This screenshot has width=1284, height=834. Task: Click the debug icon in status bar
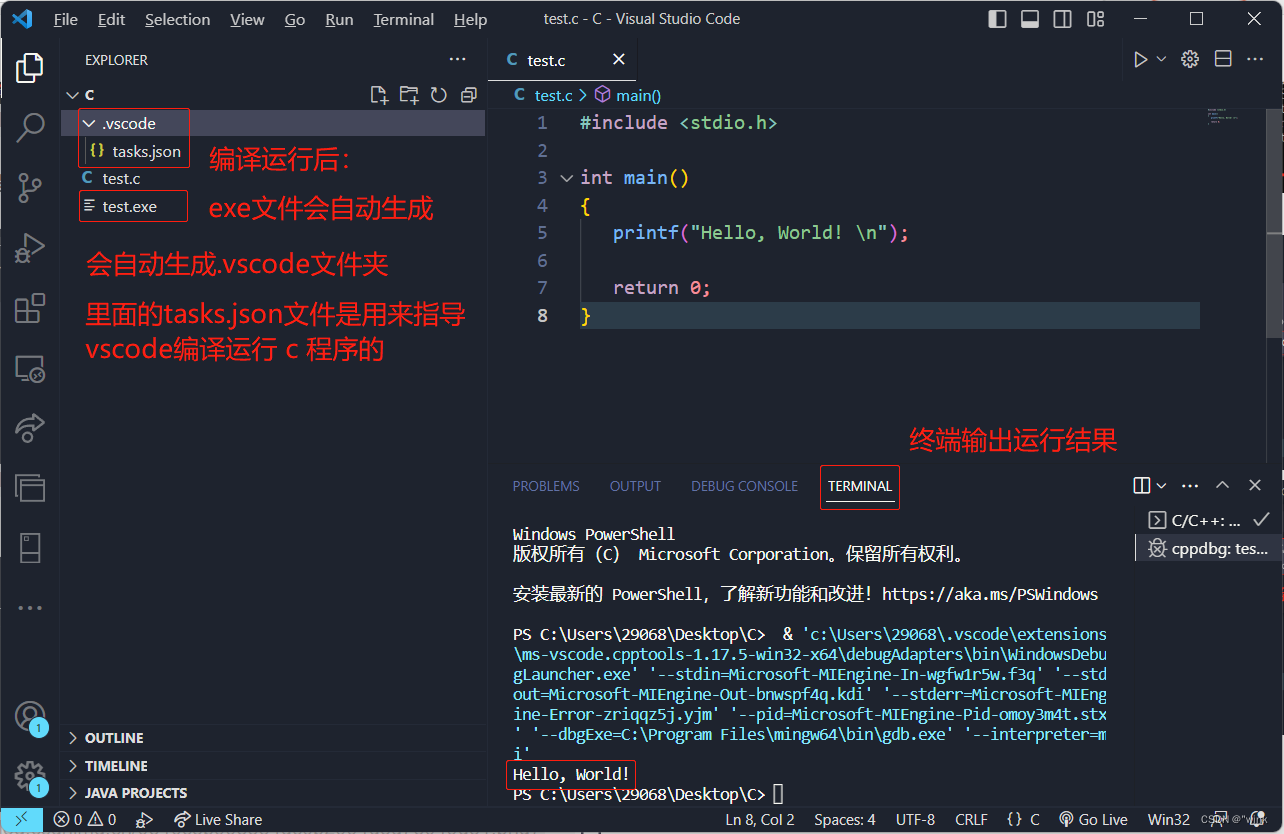tap(144, 820)
